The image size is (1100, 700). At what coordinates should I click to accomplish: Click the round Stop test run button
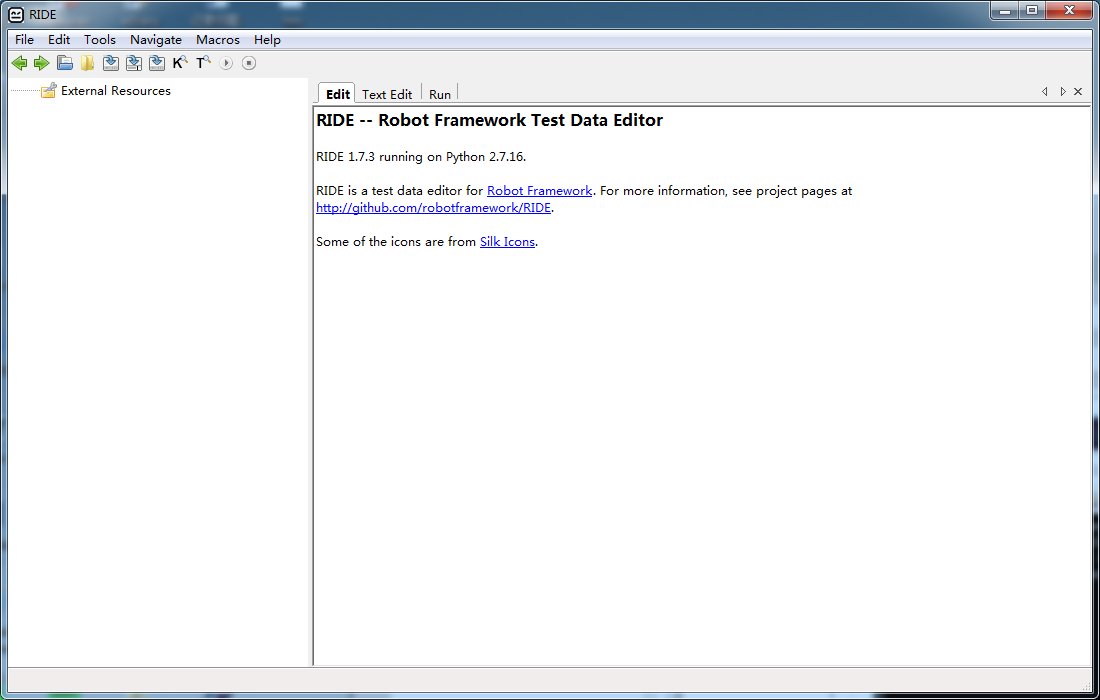click(249, 63)
